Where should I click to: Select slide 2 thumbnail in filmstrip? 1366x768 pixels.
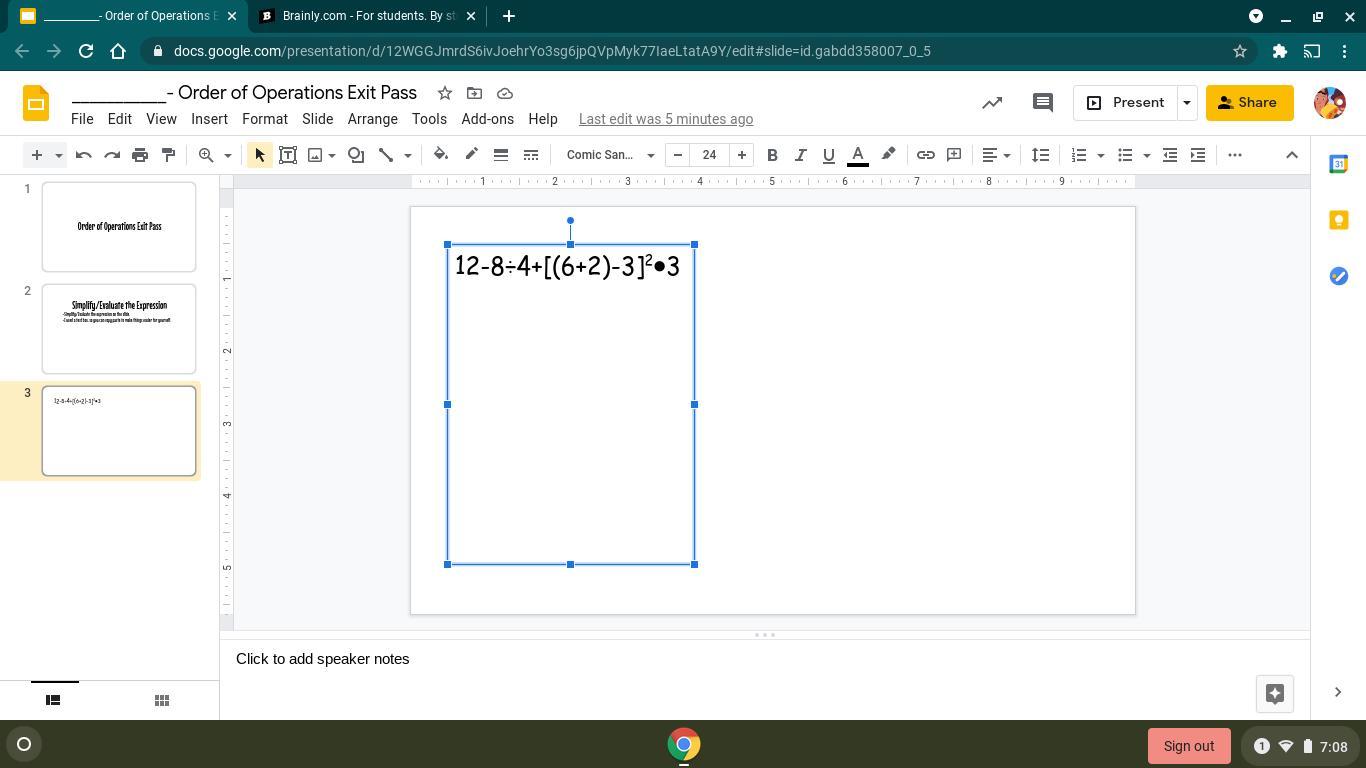pyautogui.click(x=119, y=329)
